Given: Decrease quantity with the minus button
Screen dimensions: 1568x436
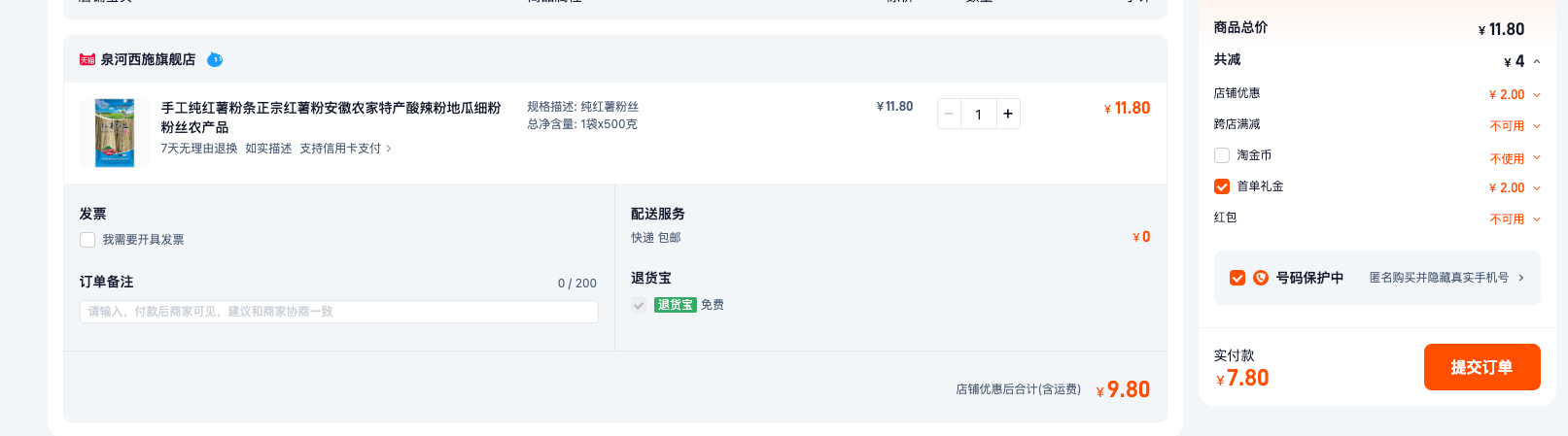Looking at the screenshot, I should point(949,114).
